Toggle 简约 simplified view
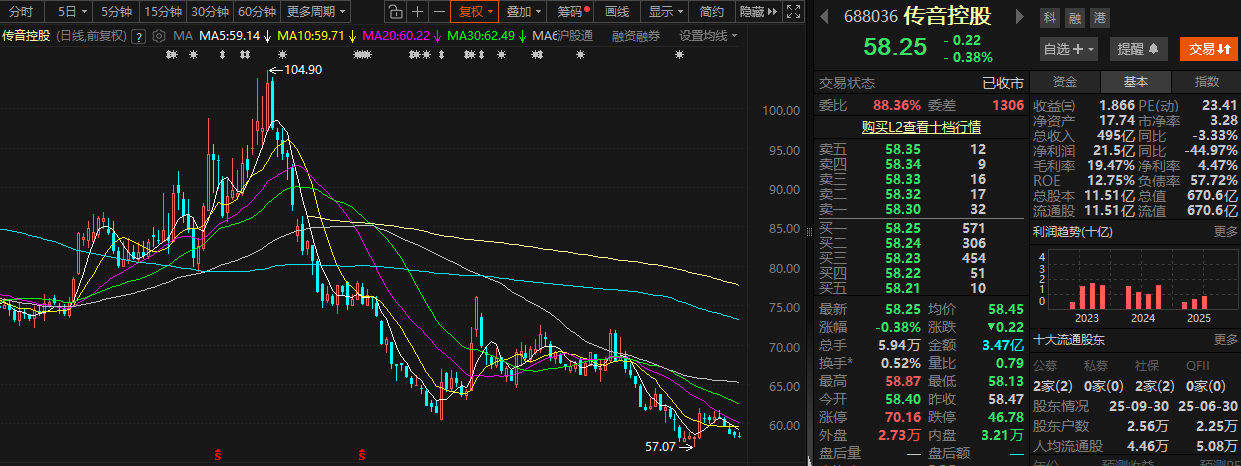The image size is (1241, 466). coord(712,12)
